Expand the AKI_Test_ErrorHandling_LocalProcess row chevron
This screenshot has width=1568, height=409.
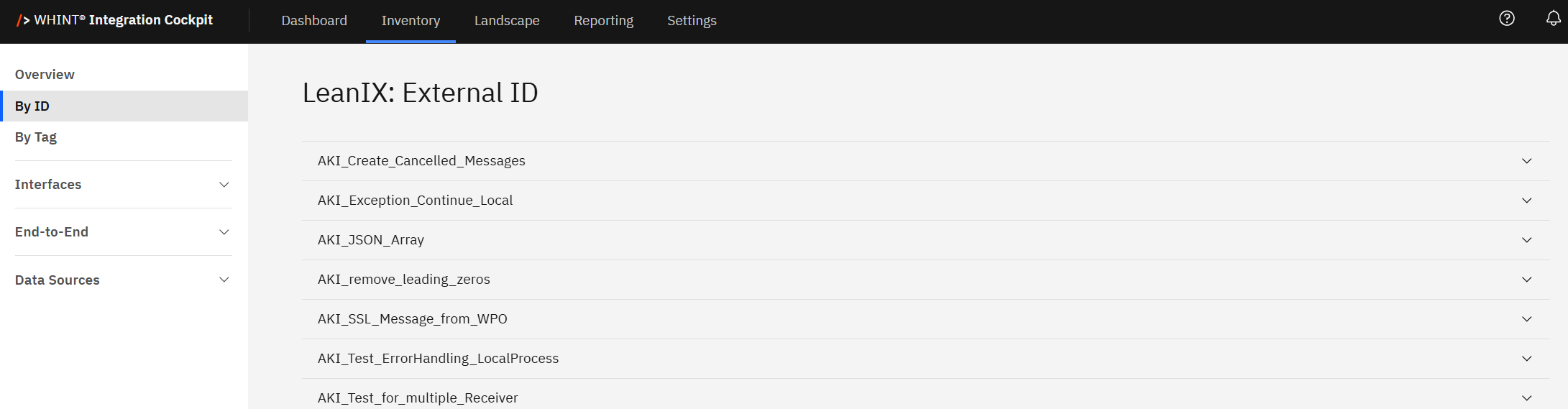click(1527, 359)
